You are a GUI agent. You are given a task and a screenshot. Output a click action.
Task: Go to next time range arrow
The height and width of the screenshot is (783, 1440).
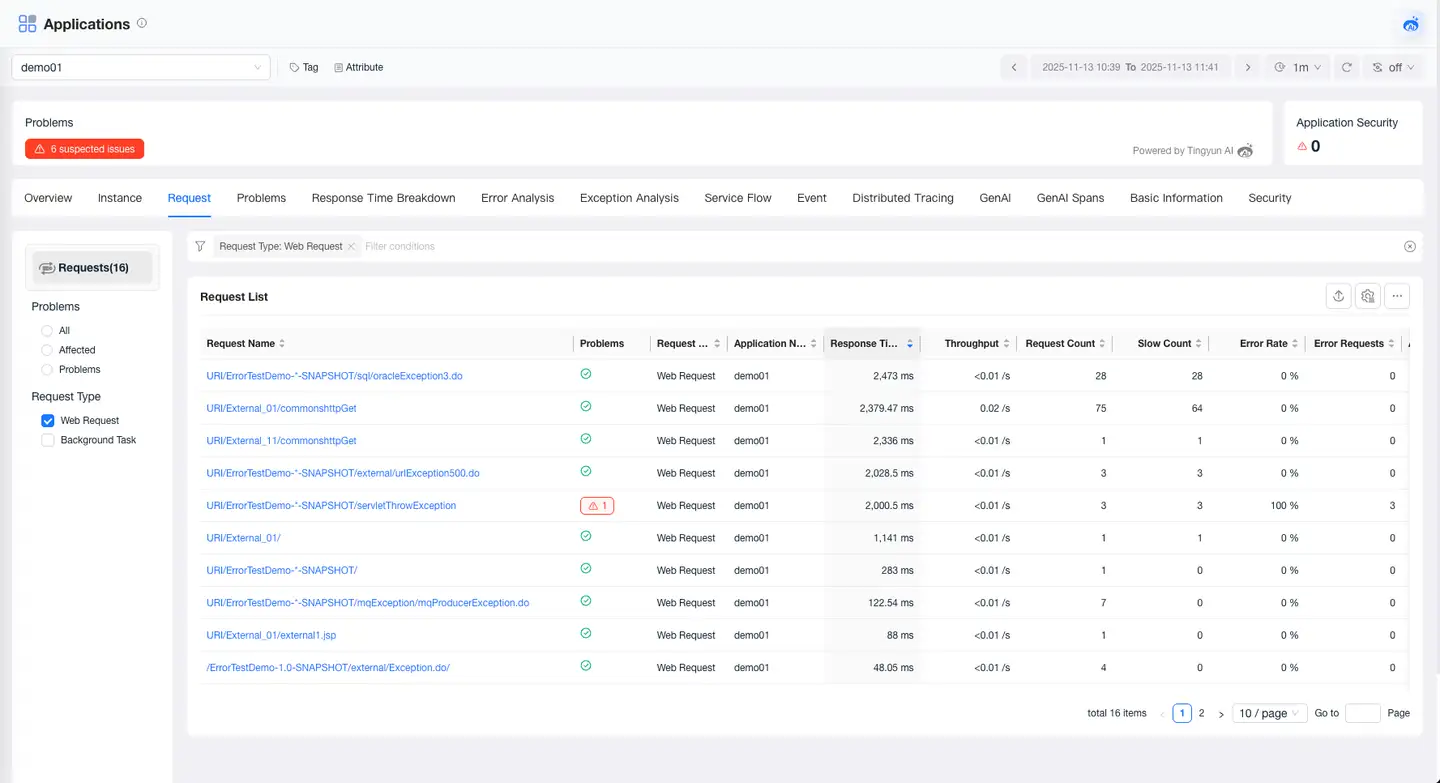click(x=1247, y=67)
